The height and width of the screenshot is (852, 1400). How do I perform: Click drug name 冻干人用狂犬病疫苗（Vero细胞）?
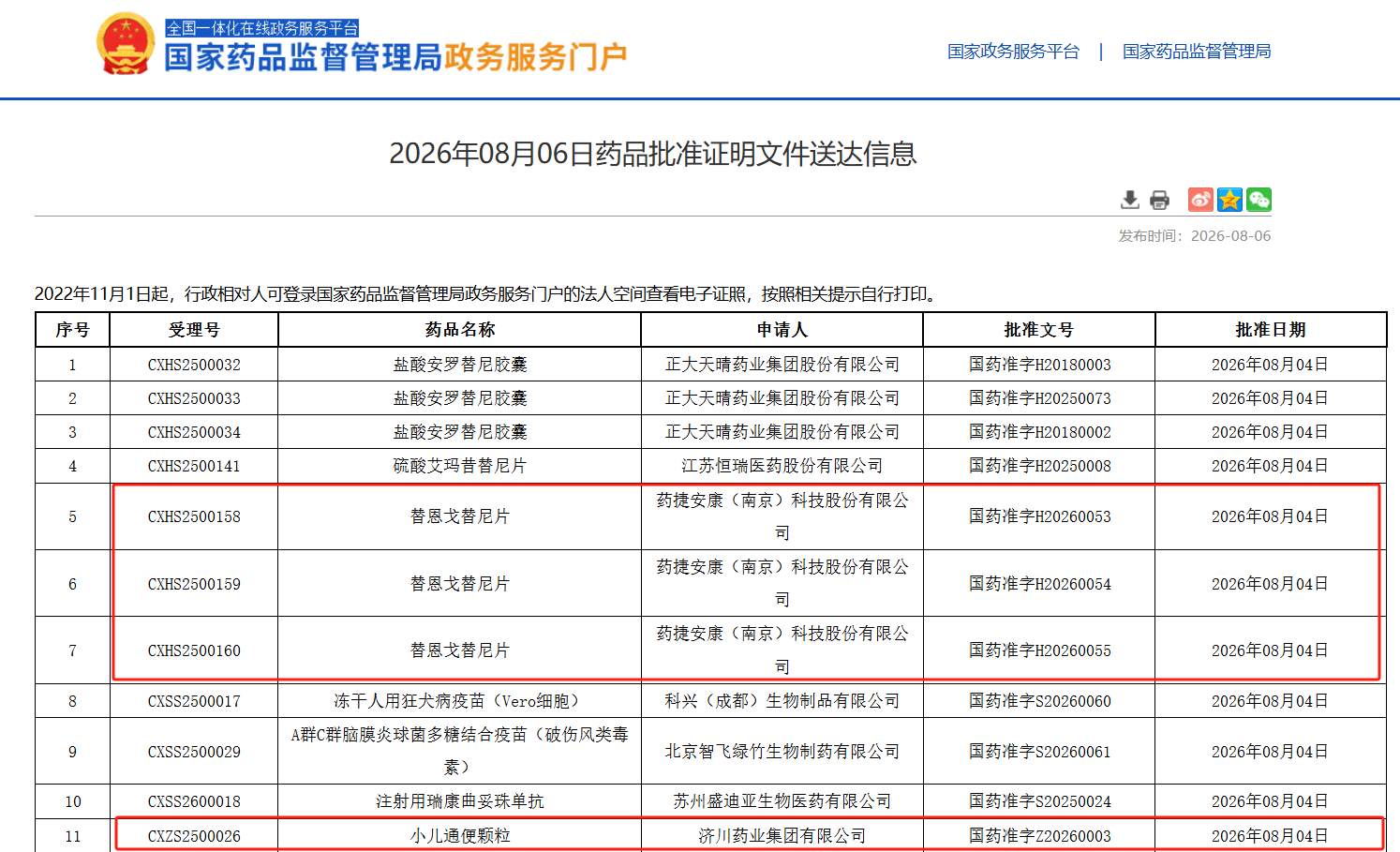[459, 701]
